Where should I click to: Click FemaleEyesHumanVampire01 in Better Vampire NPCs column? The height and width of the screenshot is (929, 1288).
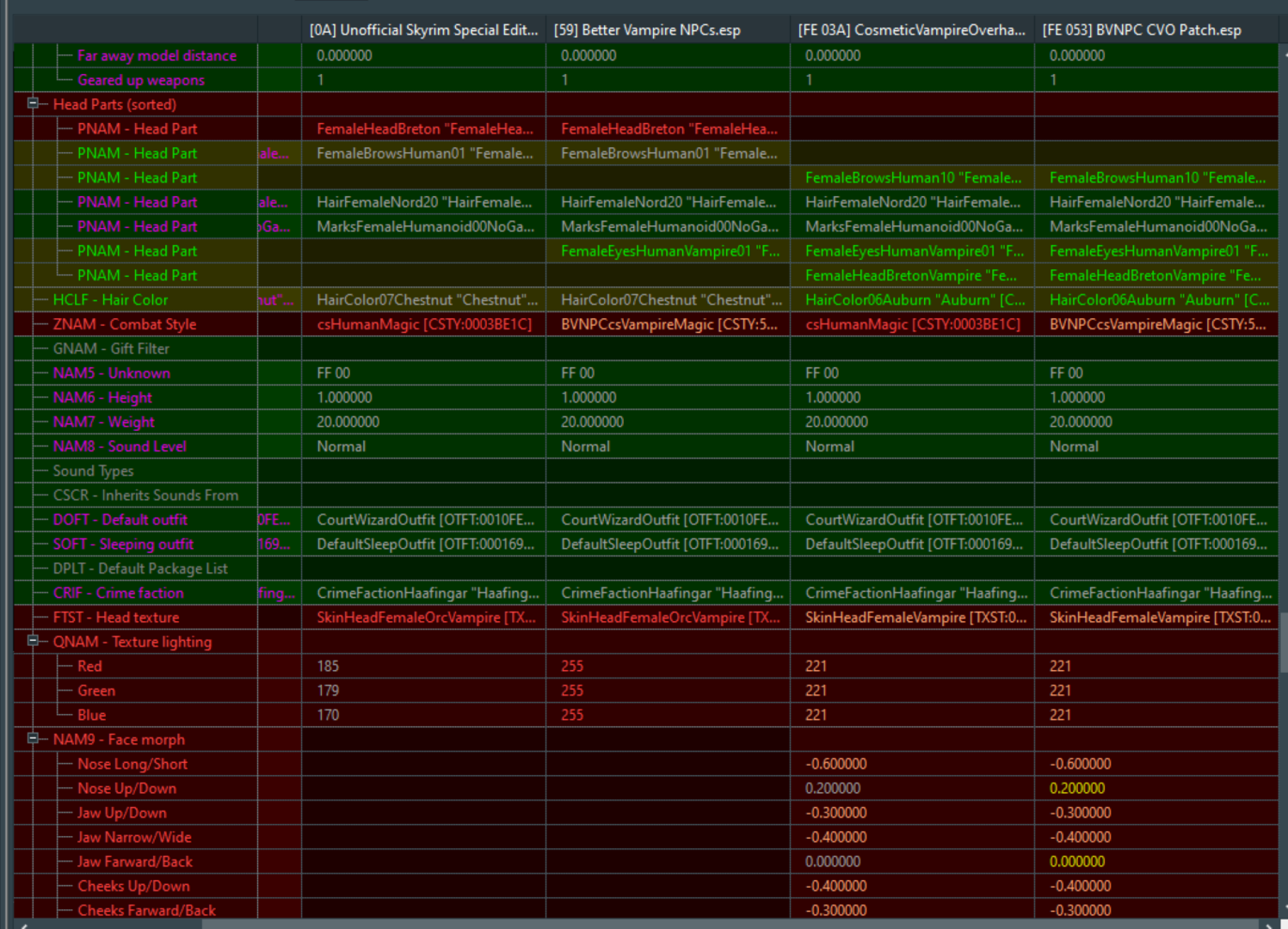coord(670,251)
